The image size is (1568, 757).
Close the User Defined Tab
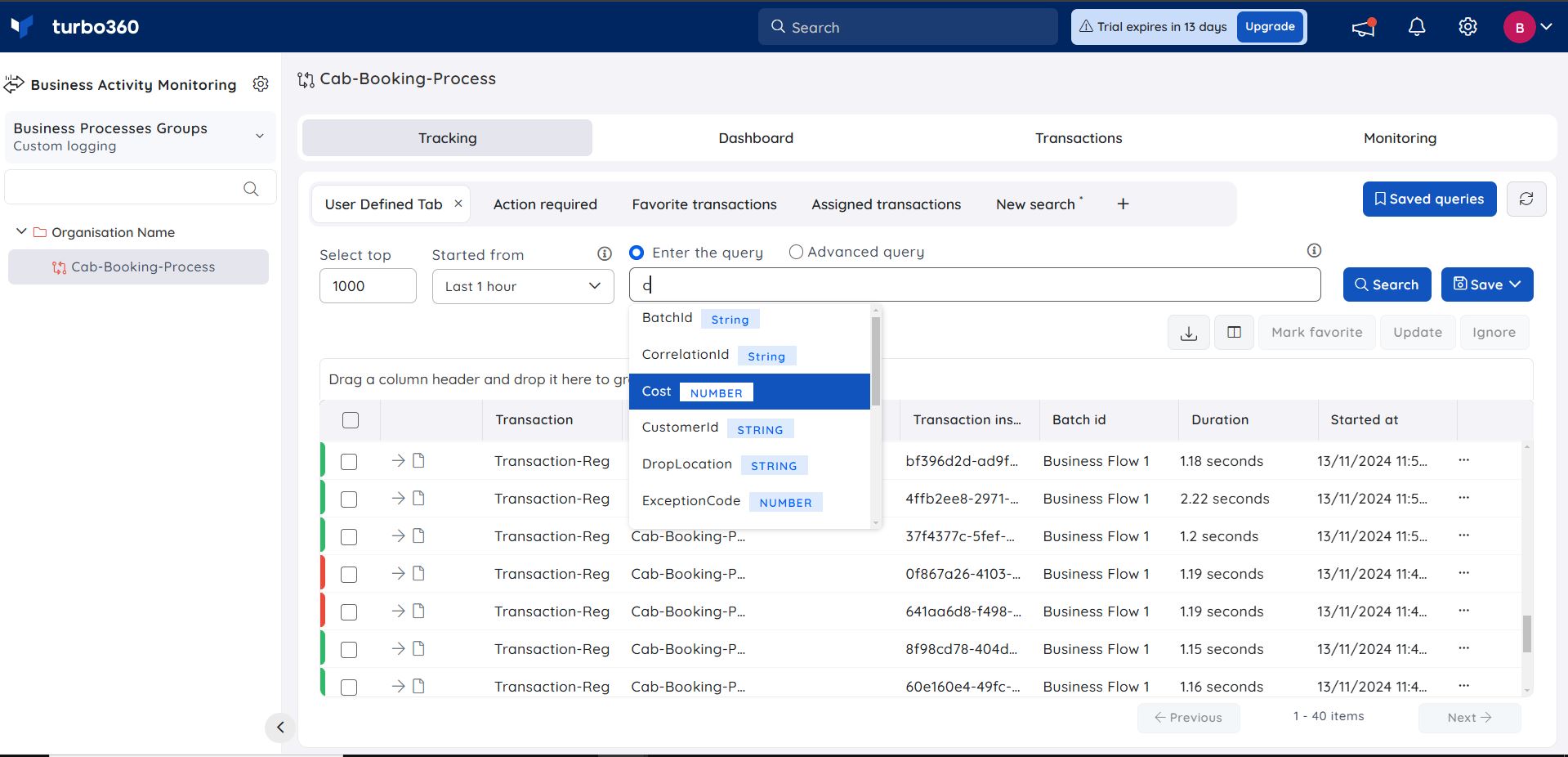[x=458, y=204]
